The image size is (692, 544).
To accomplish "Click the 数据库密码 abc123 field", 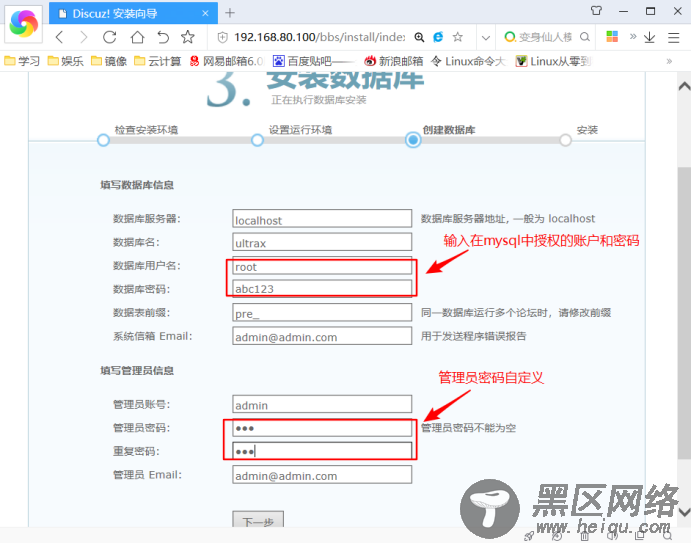I will (322, 288).
